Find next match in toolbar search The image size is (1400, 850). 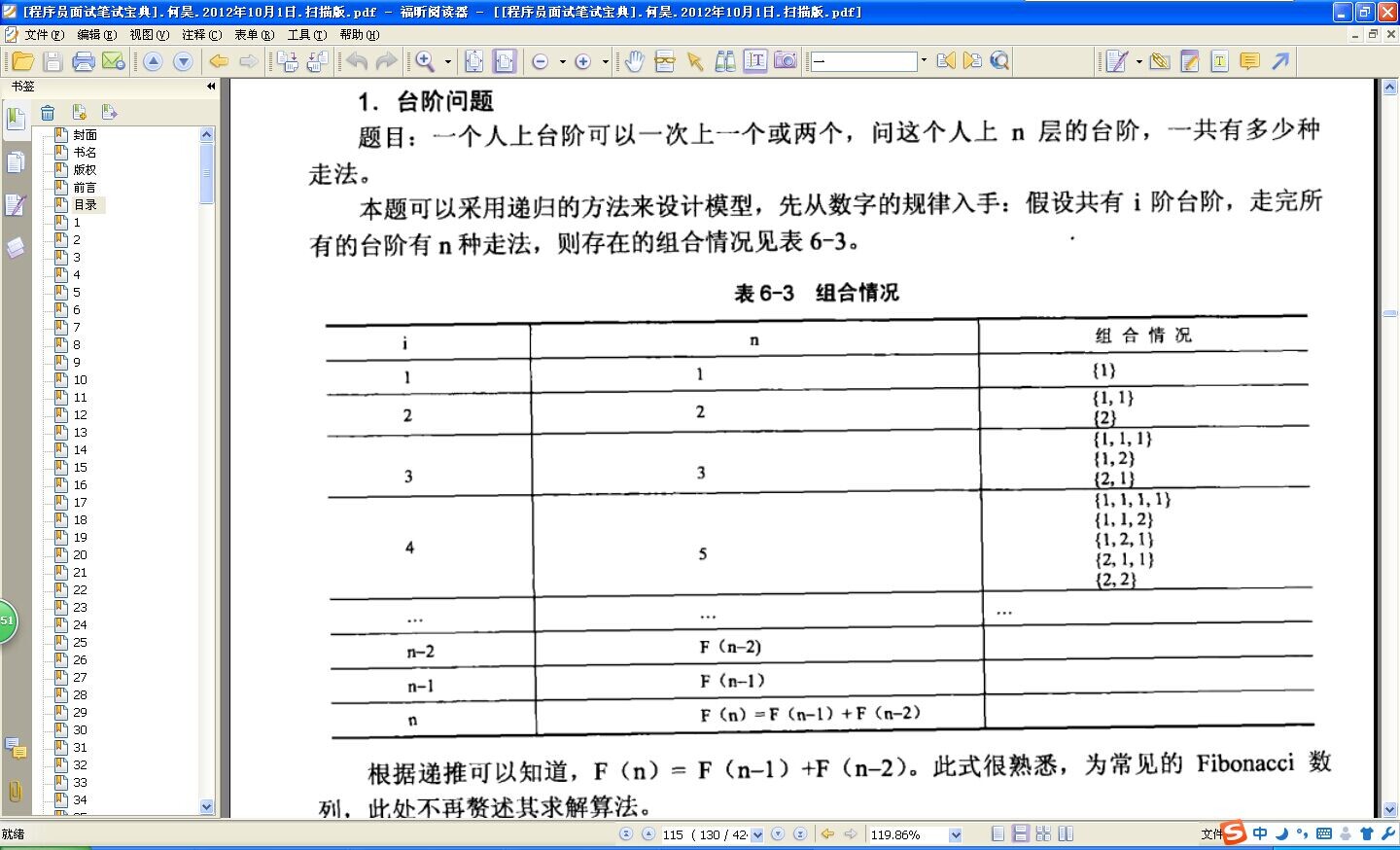click(x=972, y=61)
